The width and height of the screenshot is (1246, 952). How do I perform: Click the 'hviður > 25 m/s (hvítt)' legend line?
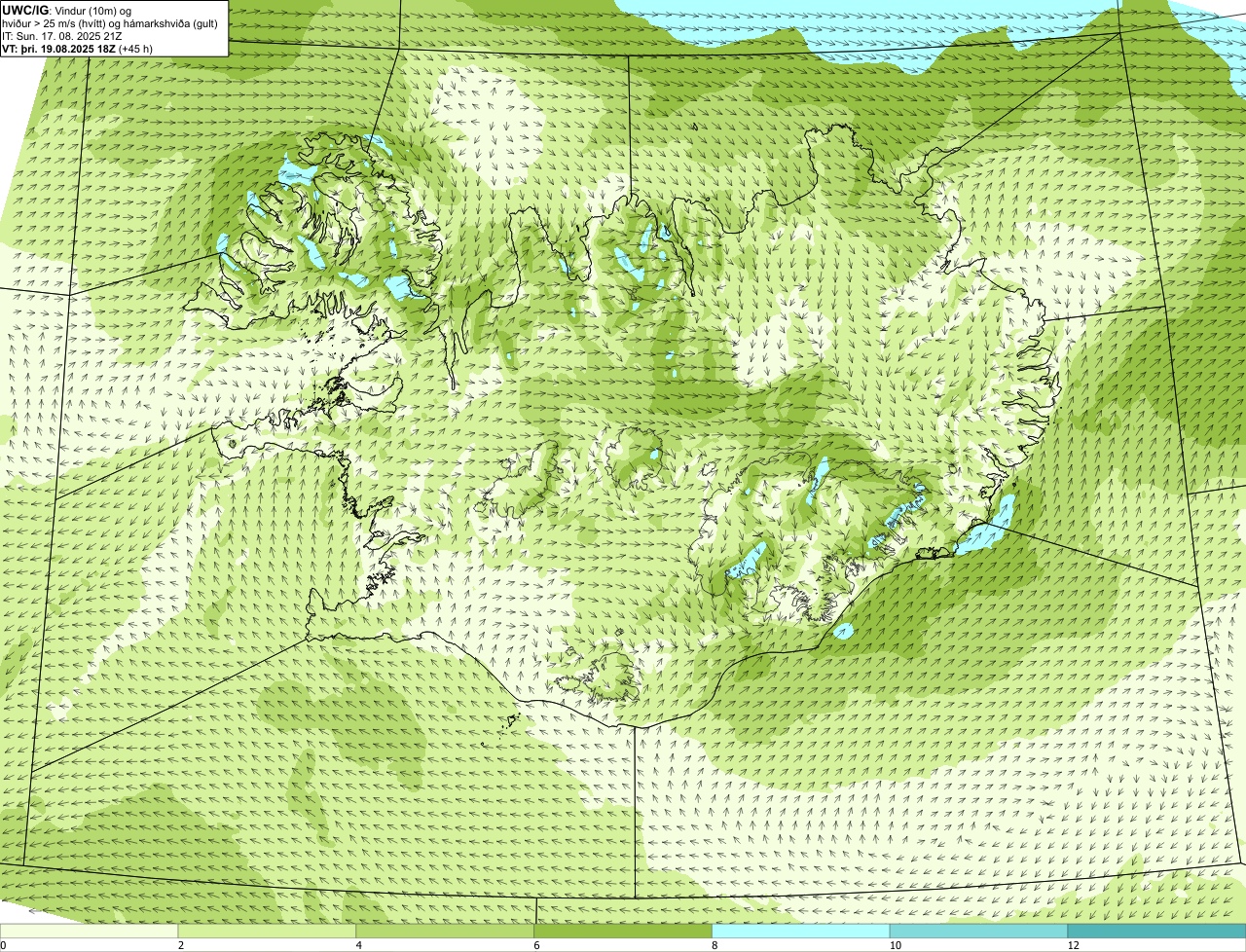click(x=112, y=22)
